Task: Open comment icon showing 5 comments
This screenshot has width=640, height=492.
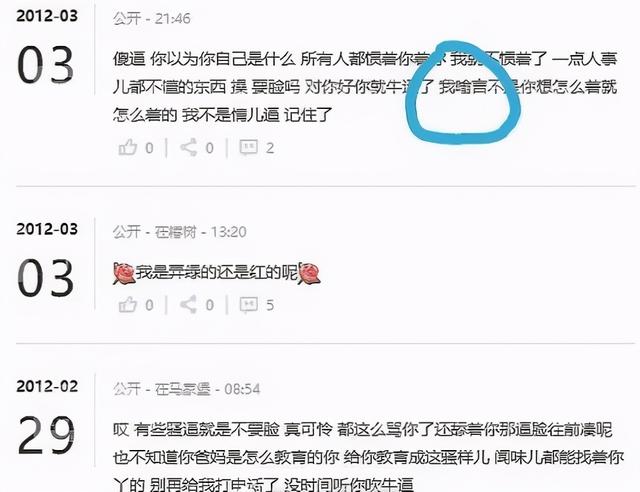Action: tap(248, 304)
